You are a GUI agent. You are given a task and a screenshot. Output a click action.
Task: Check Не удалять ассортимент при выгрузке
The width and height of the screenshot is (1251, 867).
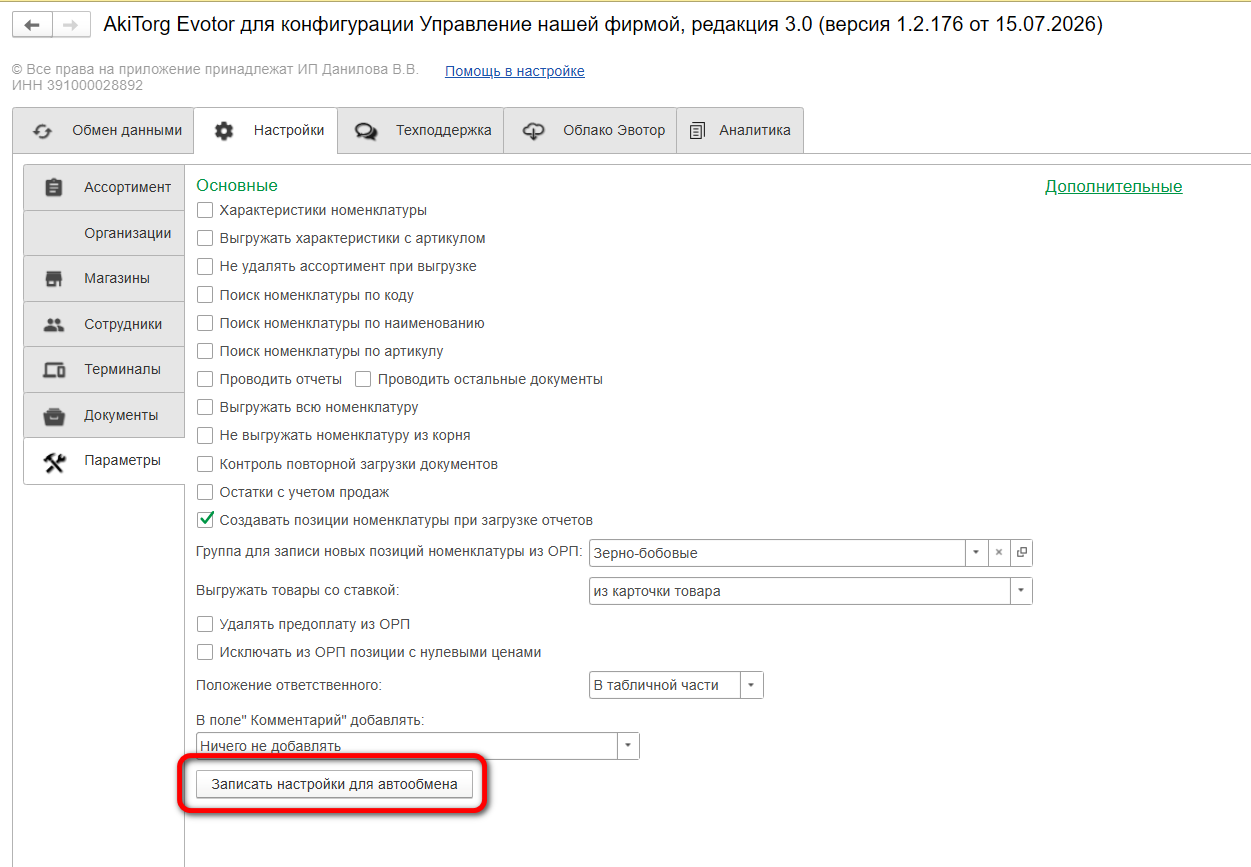[205, 267]
